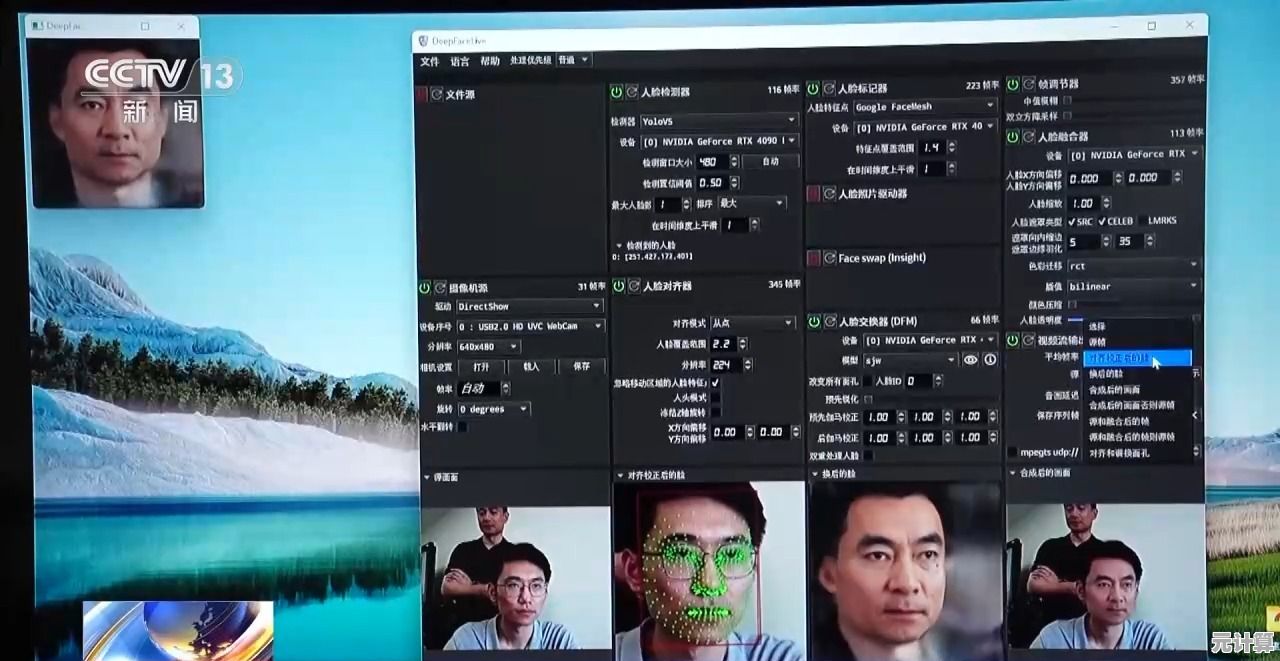Toggle power icon of 人脸融合器 face merger
1280x661 pixels.
point(1013,136)
